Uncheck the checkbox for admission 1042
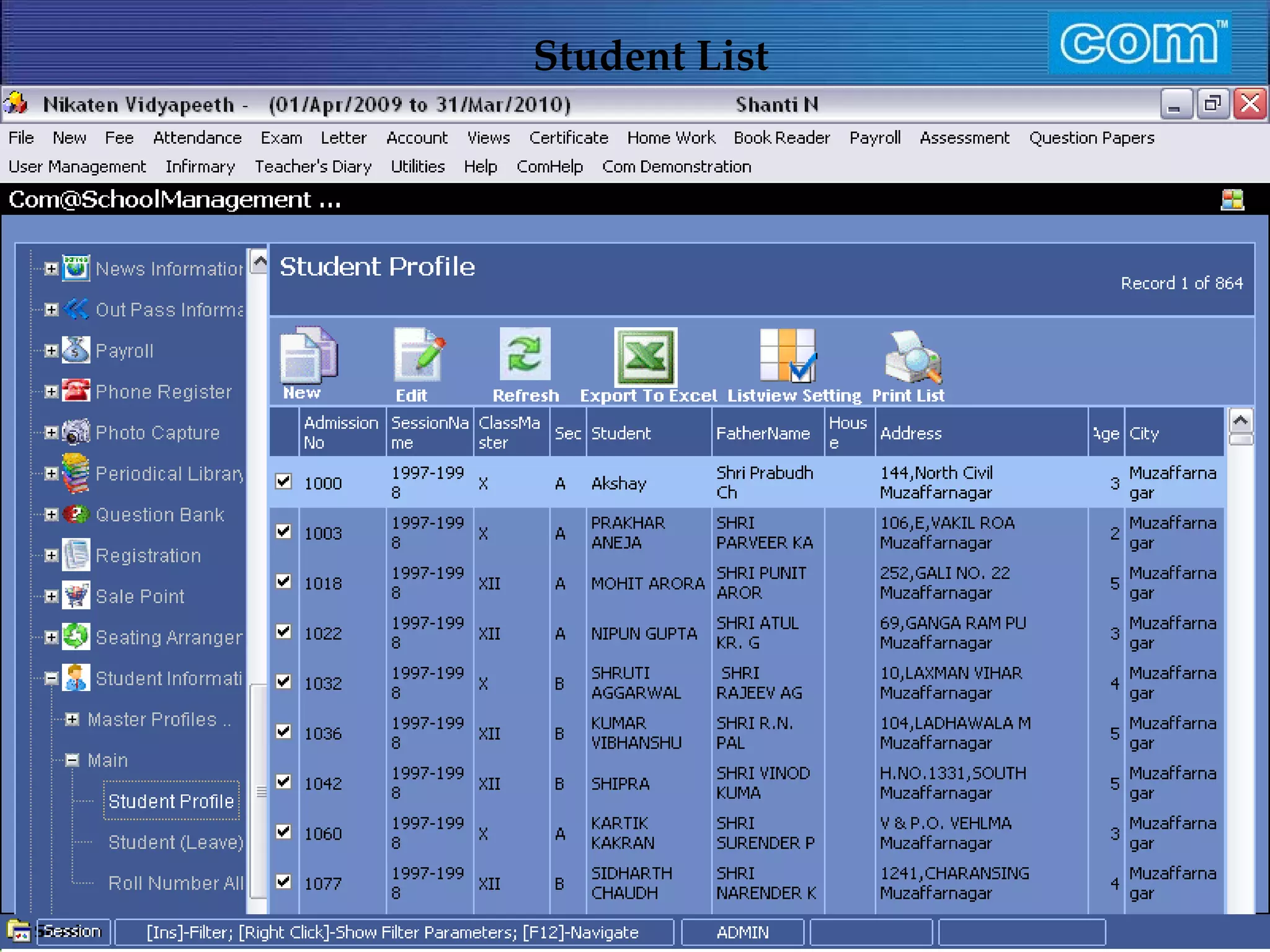Screen dimensions: 1270x952 [x=283, y=782]
